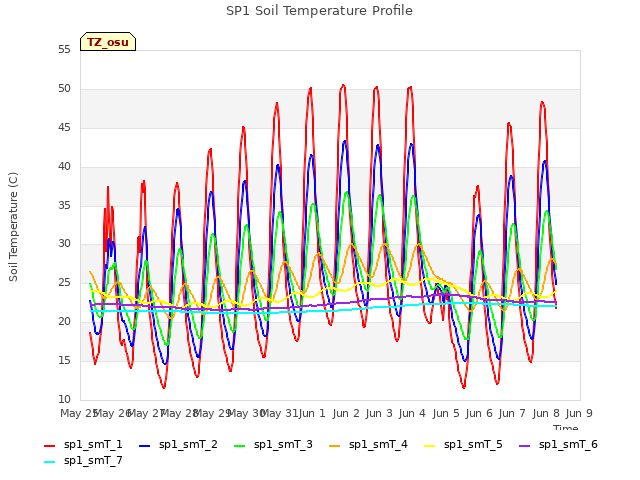Click the purple sp1_smT_6 legend swatch

525,446
